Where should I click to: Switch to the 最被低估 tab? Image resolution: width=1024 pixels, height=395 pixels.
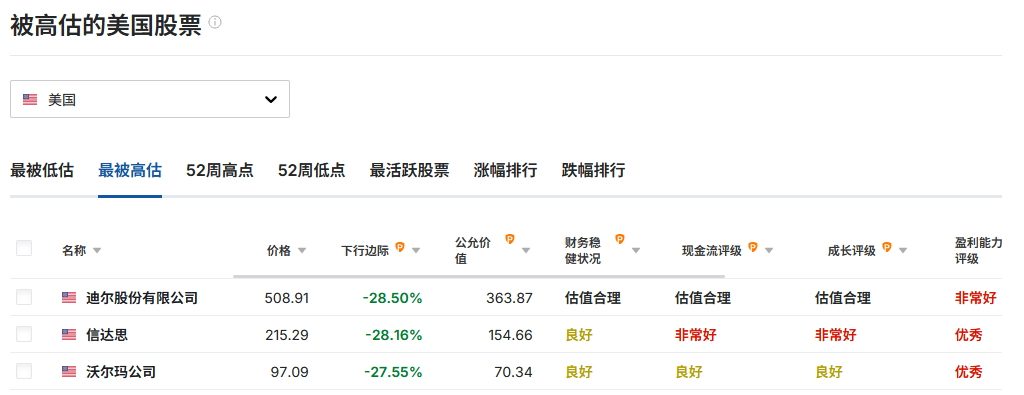pos(42,171)
